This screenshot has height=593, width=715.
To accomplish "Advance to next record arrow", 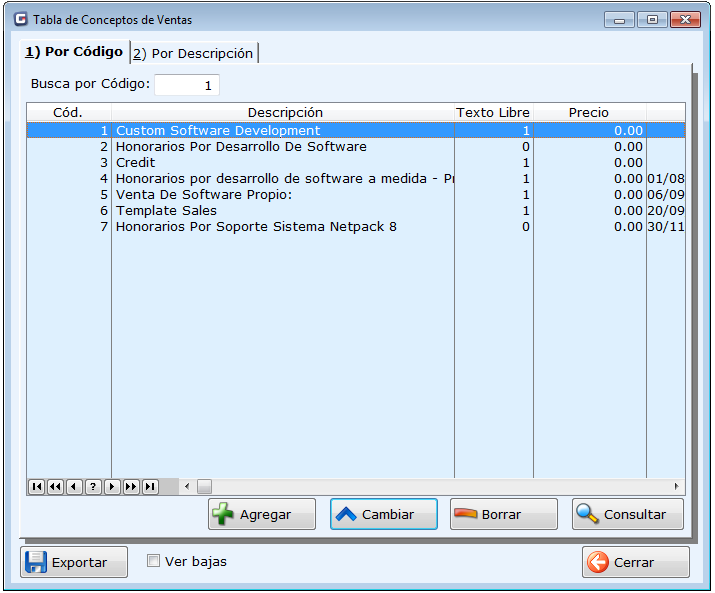I will click(112, 487).
